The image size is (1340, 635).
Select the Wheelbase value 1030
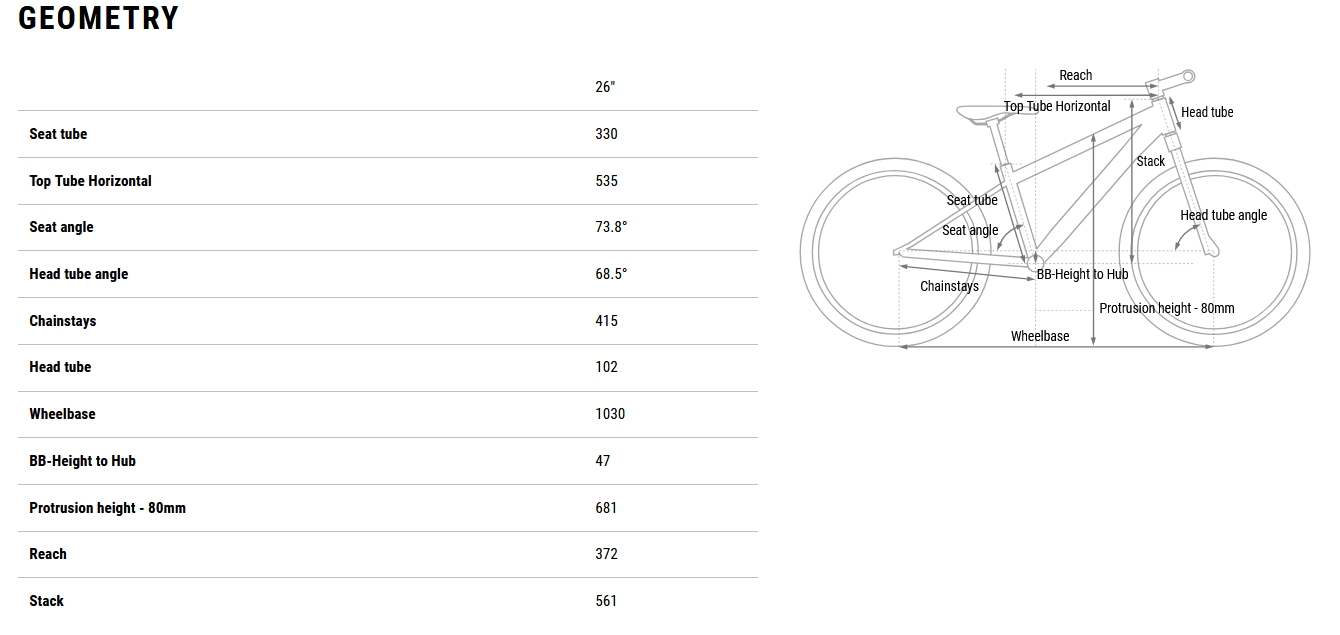[x=610, y=414]
